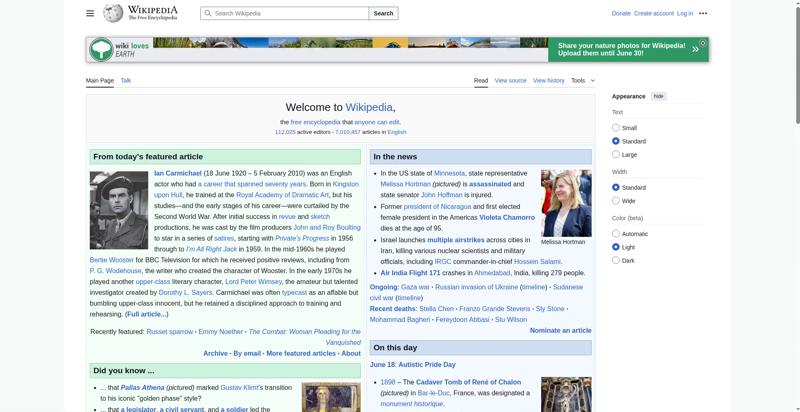Hide the Appearance panel
Image resolution: width=800 pixels, height=412 pixels.
659,96
